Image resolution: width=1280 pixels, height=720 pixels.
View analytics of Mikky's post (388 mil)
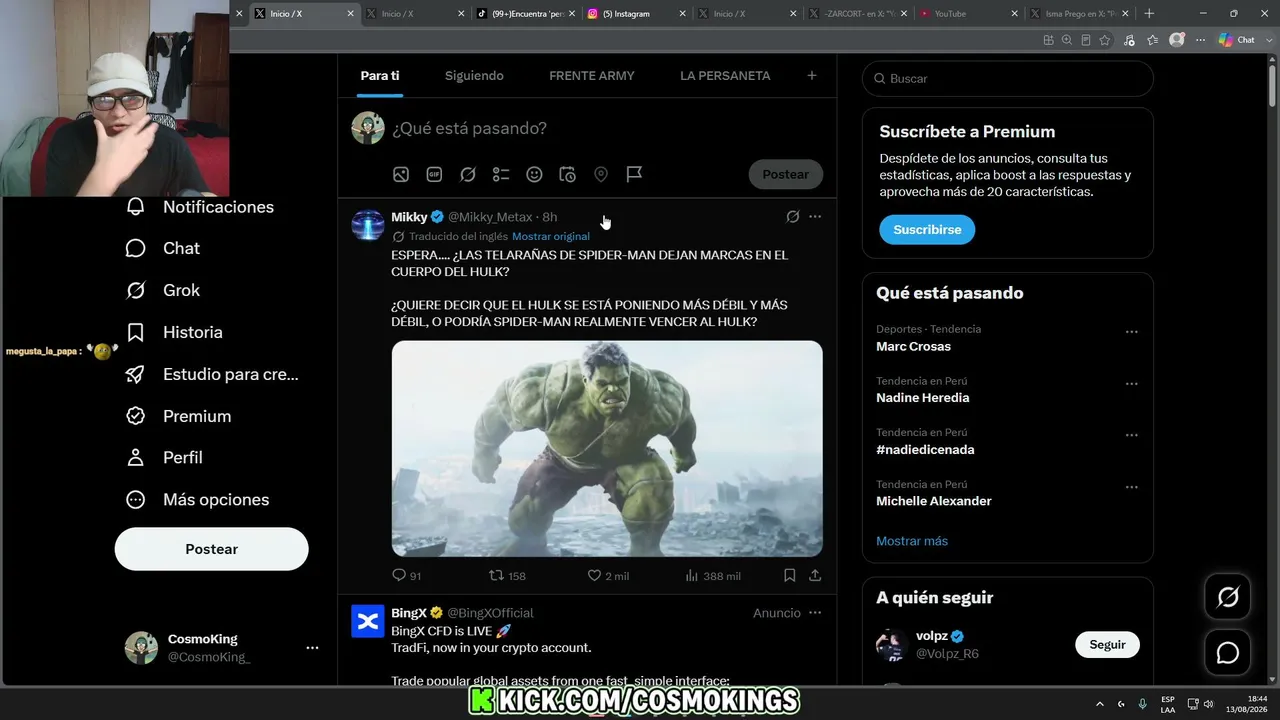[712, 575]
